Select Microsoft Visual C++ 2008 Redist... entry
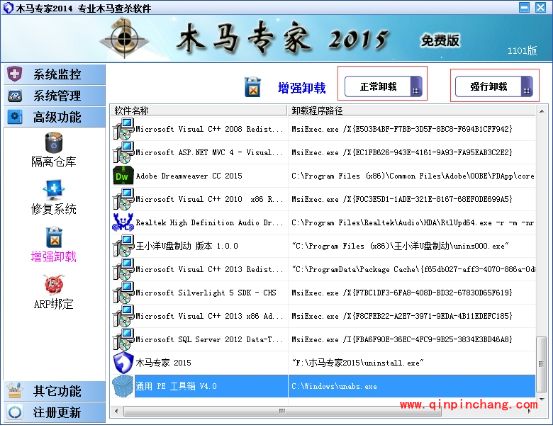 pos(209,129)
